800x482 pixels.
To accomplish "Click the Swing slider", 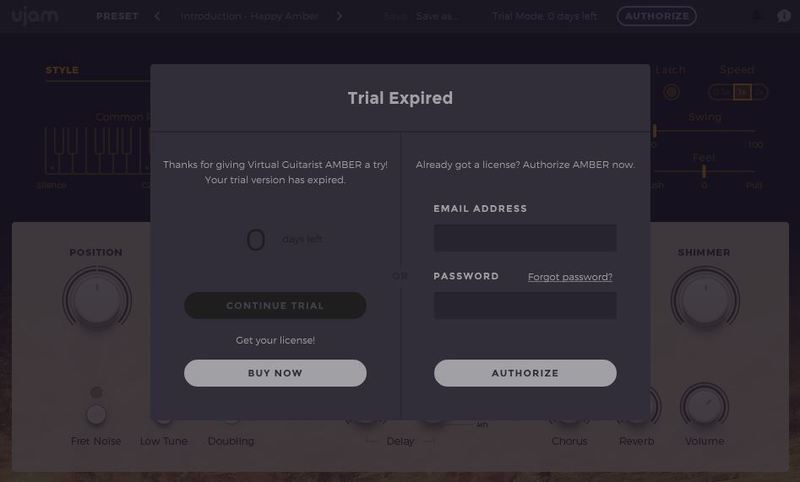I will [704, 131].
